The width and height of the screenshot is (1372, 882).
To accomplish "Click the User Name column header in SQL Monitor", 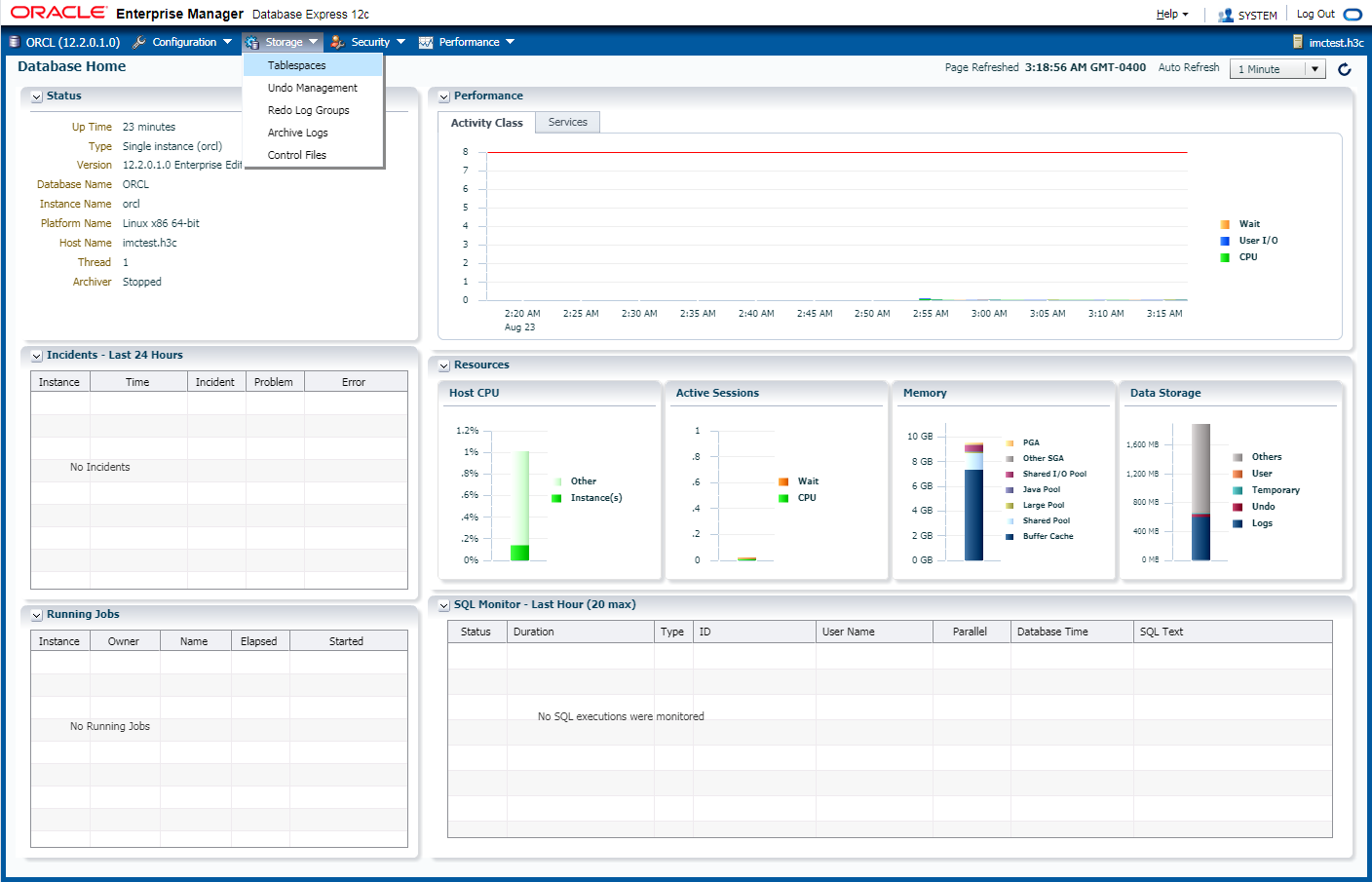I will [874, 632].
